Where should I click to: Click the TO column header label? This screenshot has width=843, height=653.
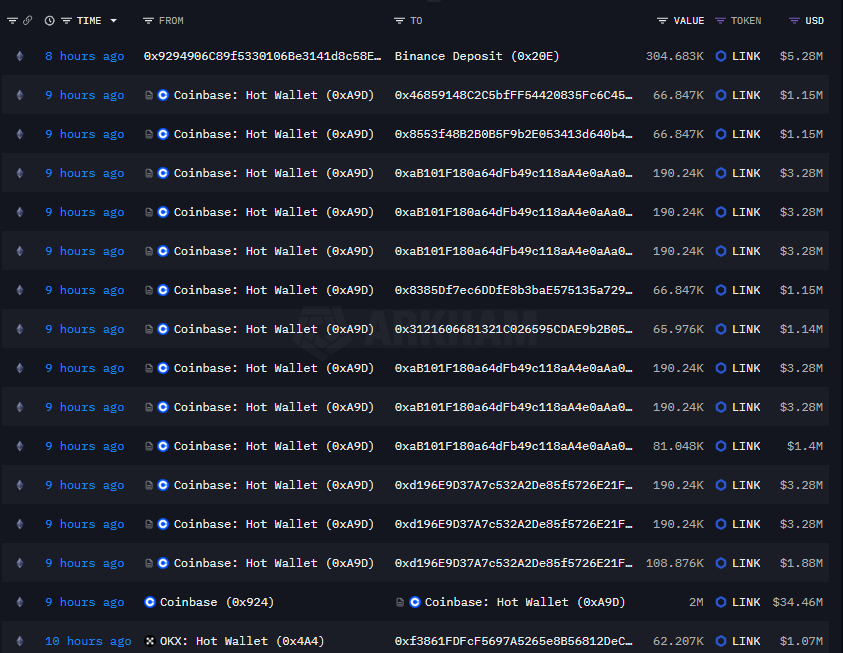(x=417, y=21)
